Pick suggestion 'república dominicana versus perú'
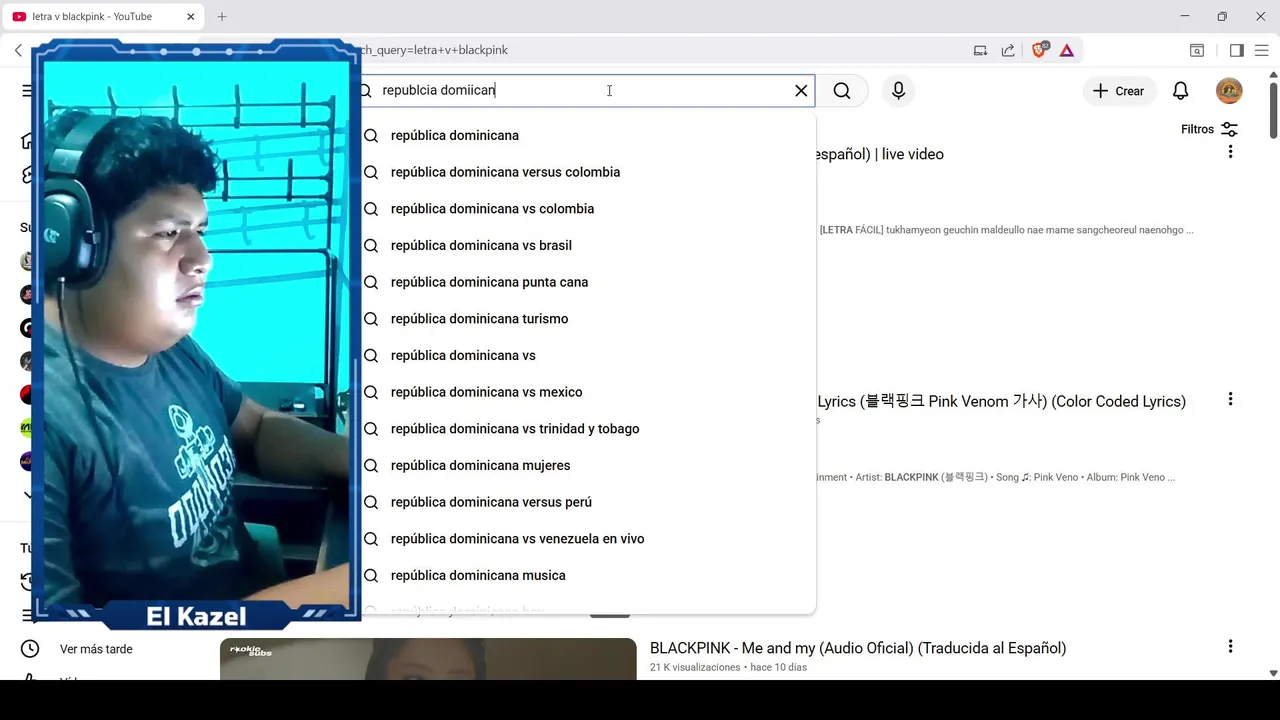This screenshot has height=720, width=1280. pos(588,502)
